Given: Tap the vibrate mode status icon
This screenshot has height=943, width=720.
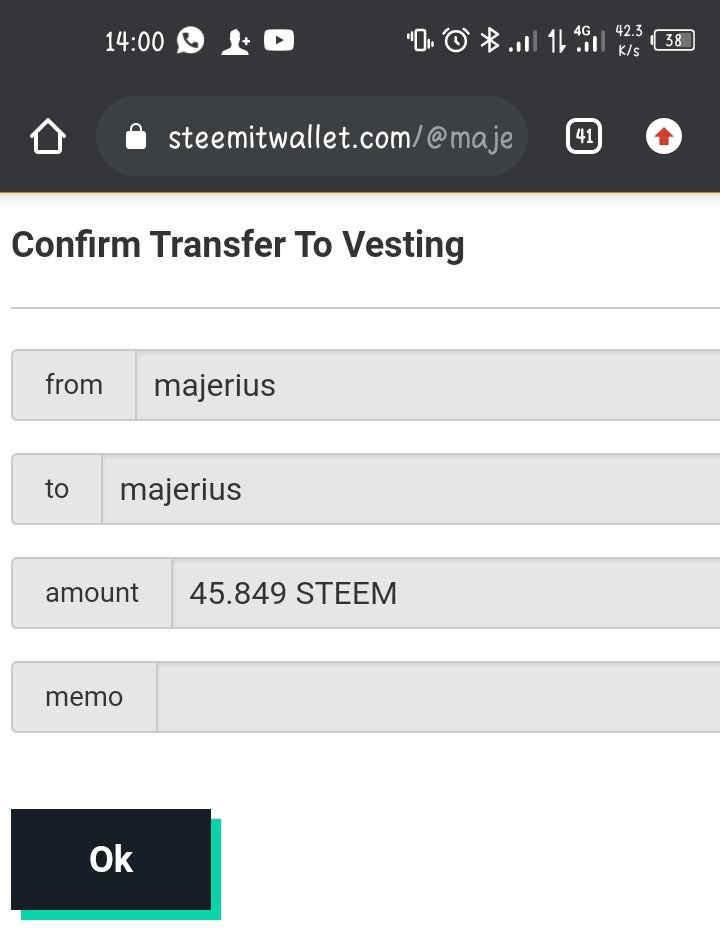Looking at the screenshot, I should point(420,41).
